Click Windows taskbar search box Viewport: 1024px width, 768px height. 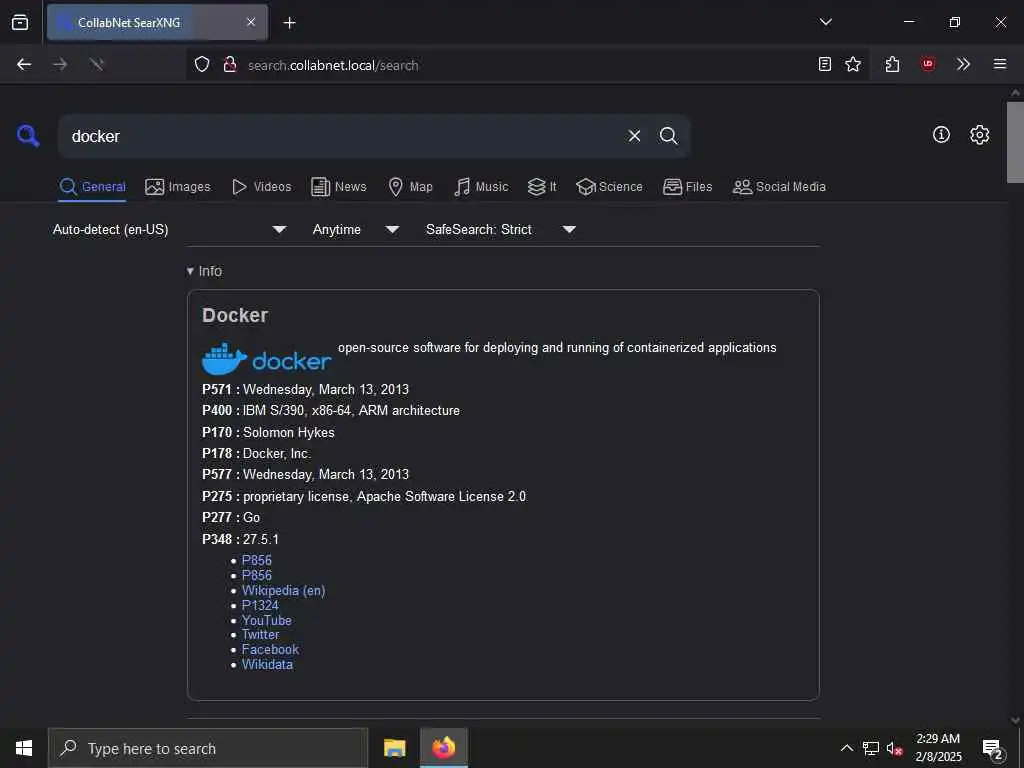[x=208, y=748]
